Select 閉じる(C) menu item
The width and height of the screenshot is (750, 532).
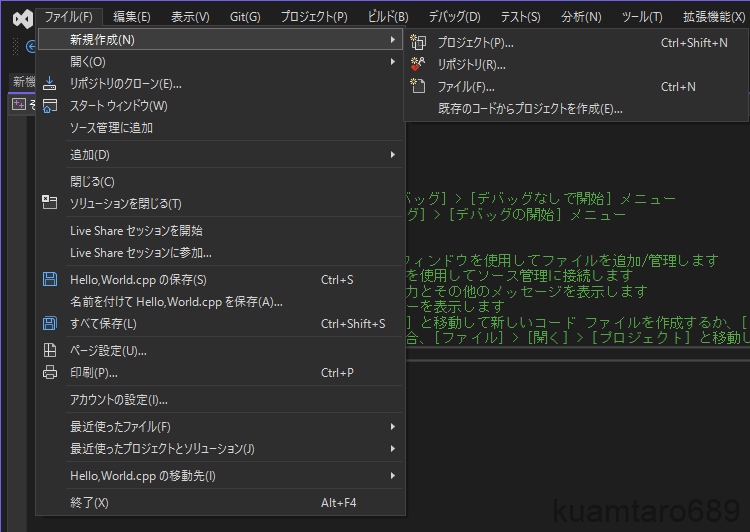click(x=220, y=181)
